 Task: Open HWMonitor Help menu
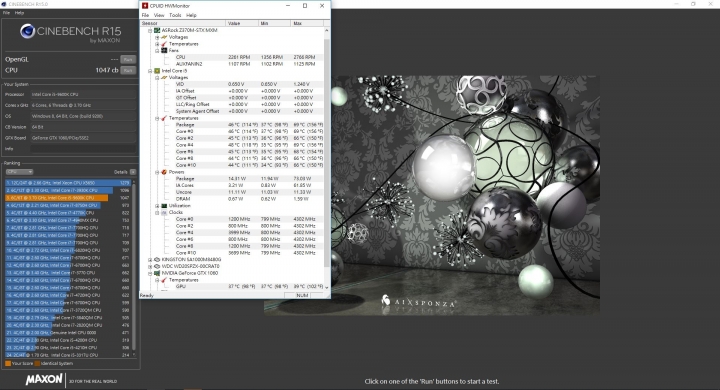[191, 15]
